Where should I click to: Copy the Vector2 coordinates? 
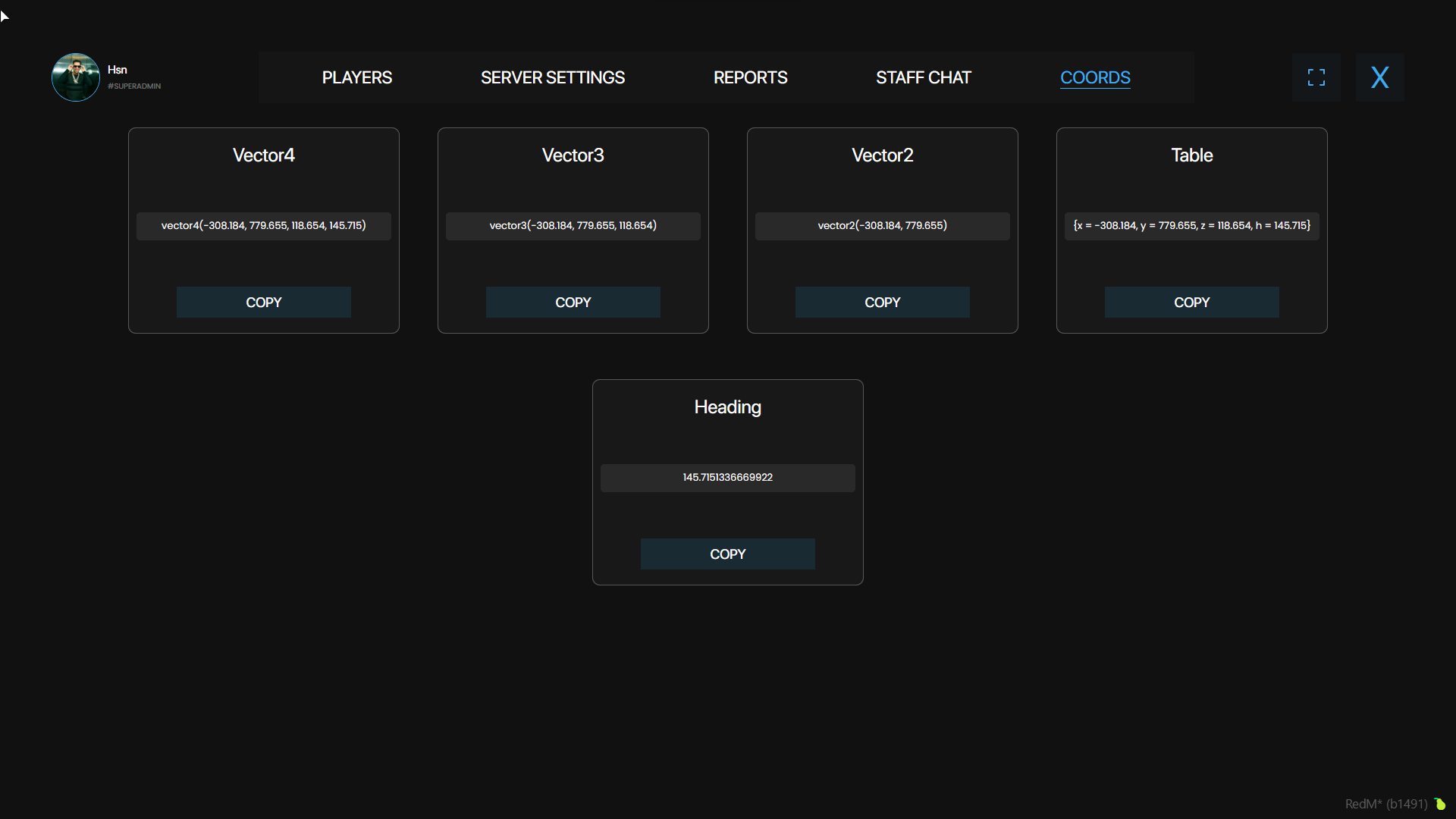pos(882,302)
